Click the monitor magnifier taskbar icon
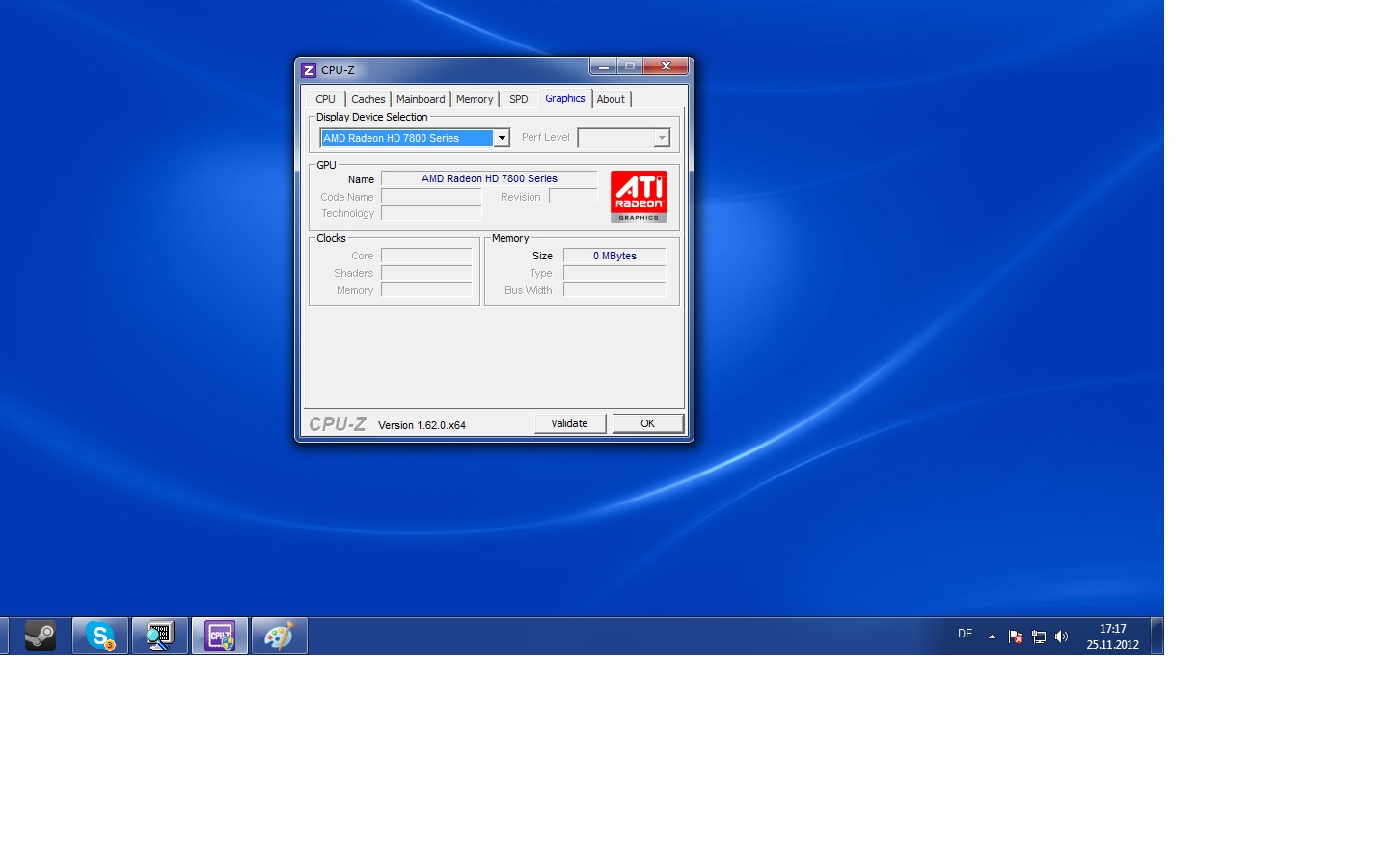This screenshot has height=868, width=1389. pyautogui.click(x=160, y=636)
